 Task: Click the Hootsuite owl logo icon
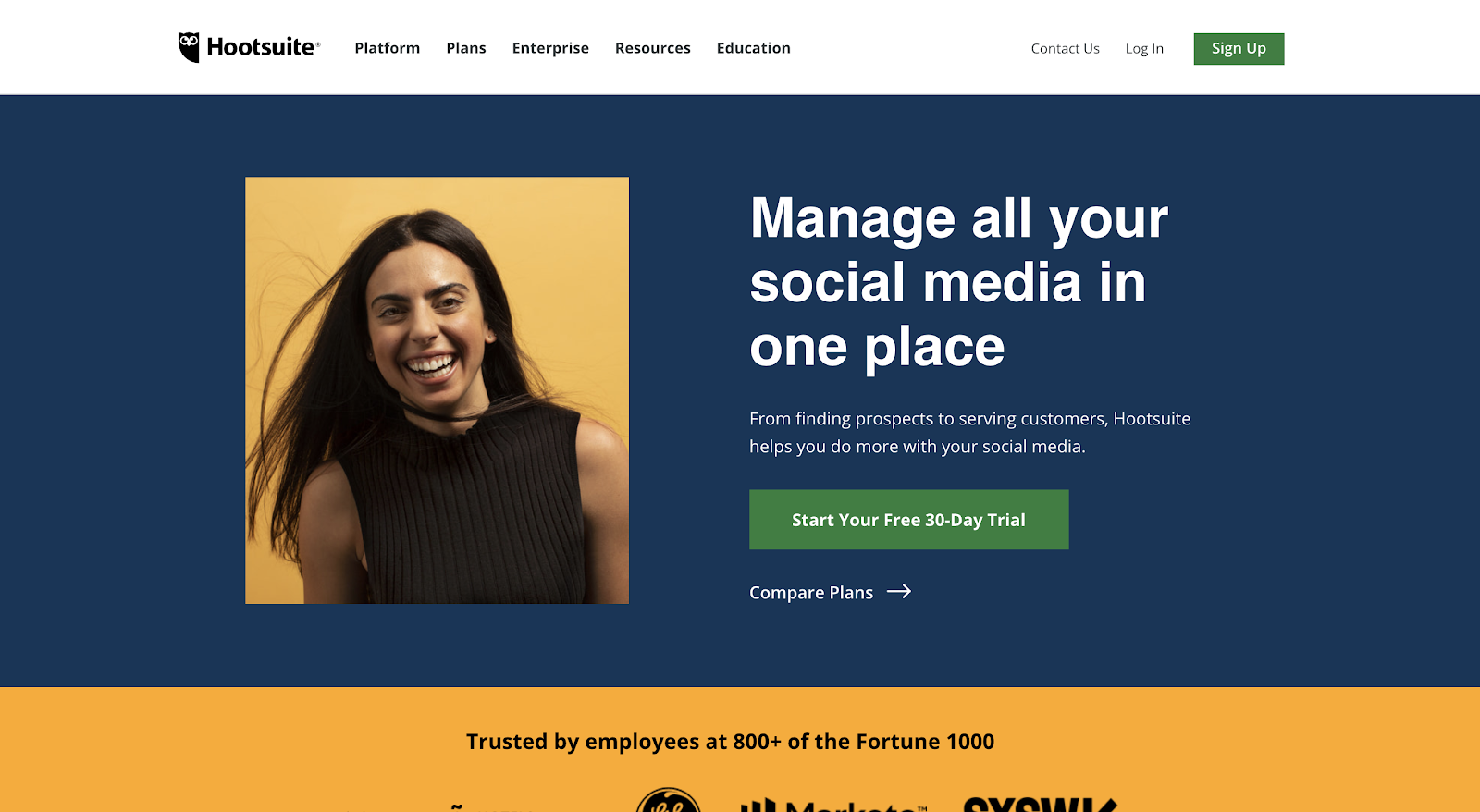pos(189,47)
